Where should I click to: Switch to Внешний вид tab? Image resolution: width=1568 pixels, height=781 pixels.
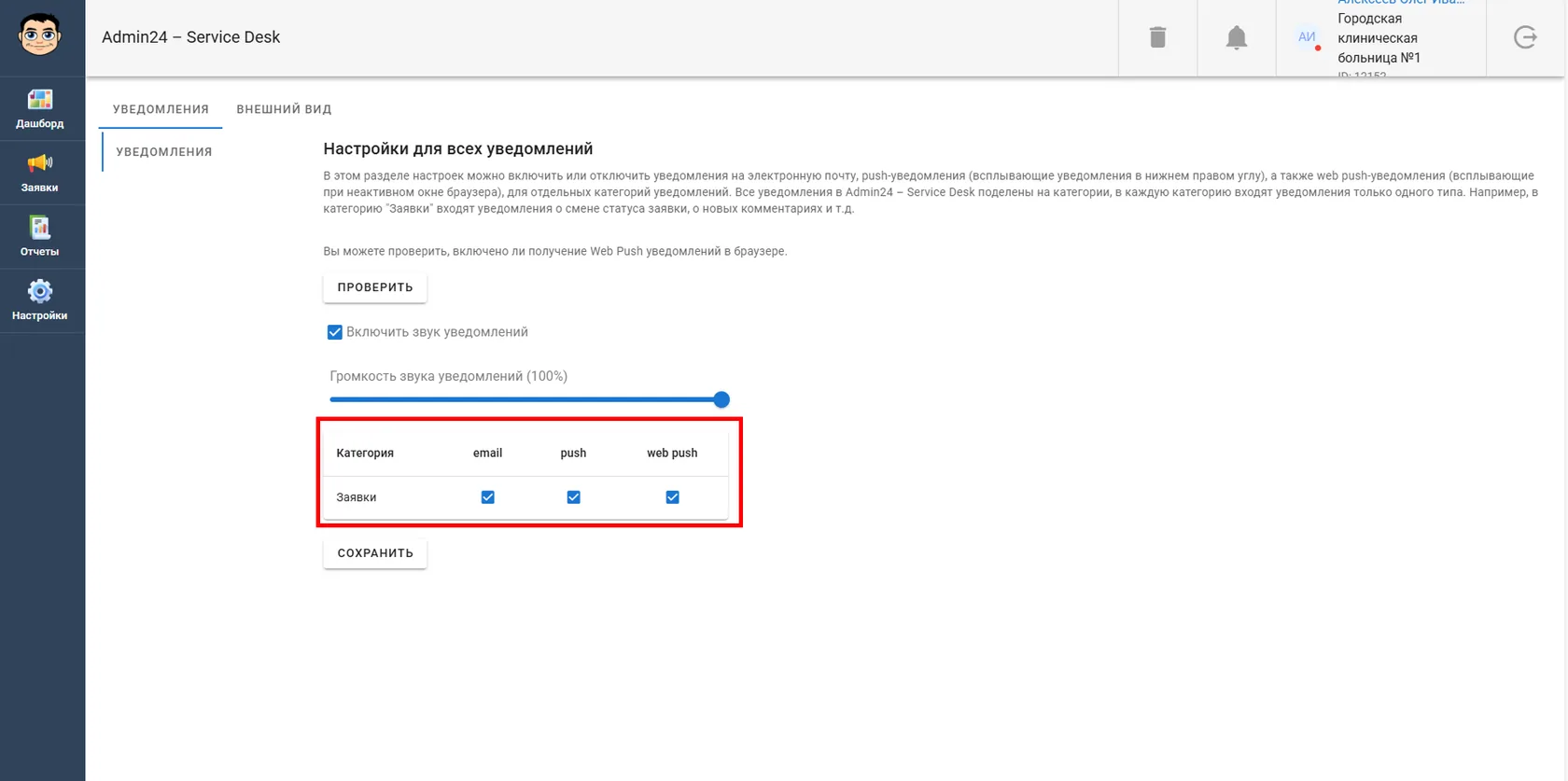pyautogui.click(x=284, y=109)
